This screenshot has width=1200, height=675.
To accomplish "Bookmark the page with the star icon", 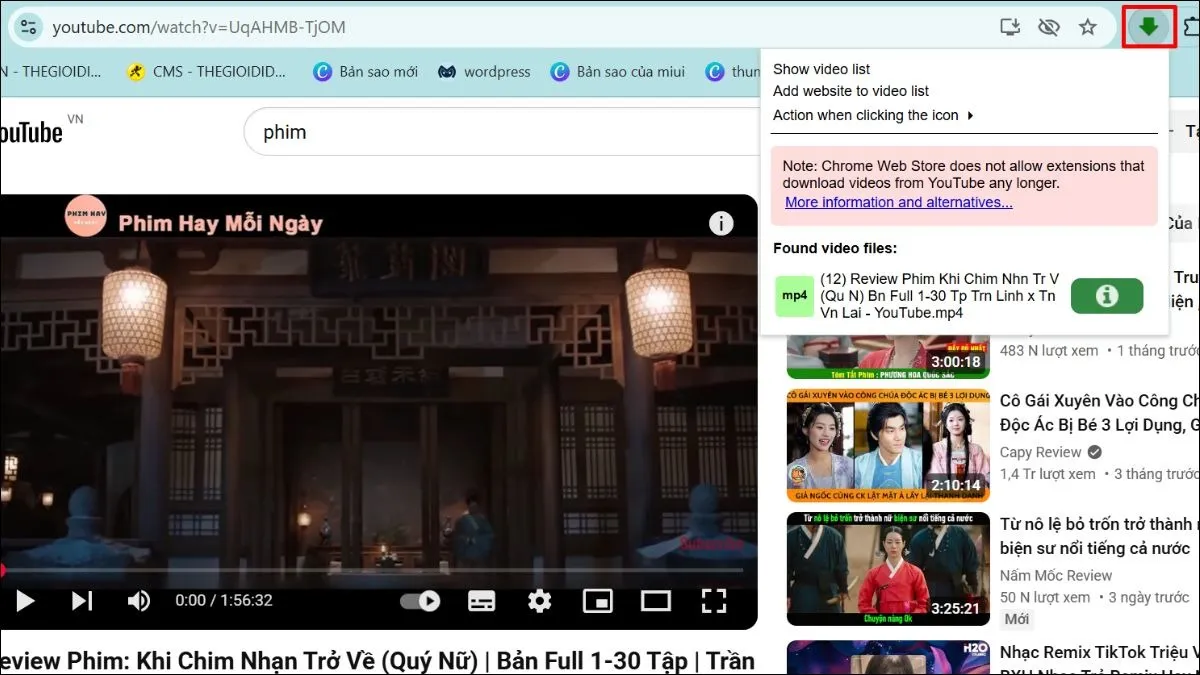I will coord(1087,27).
